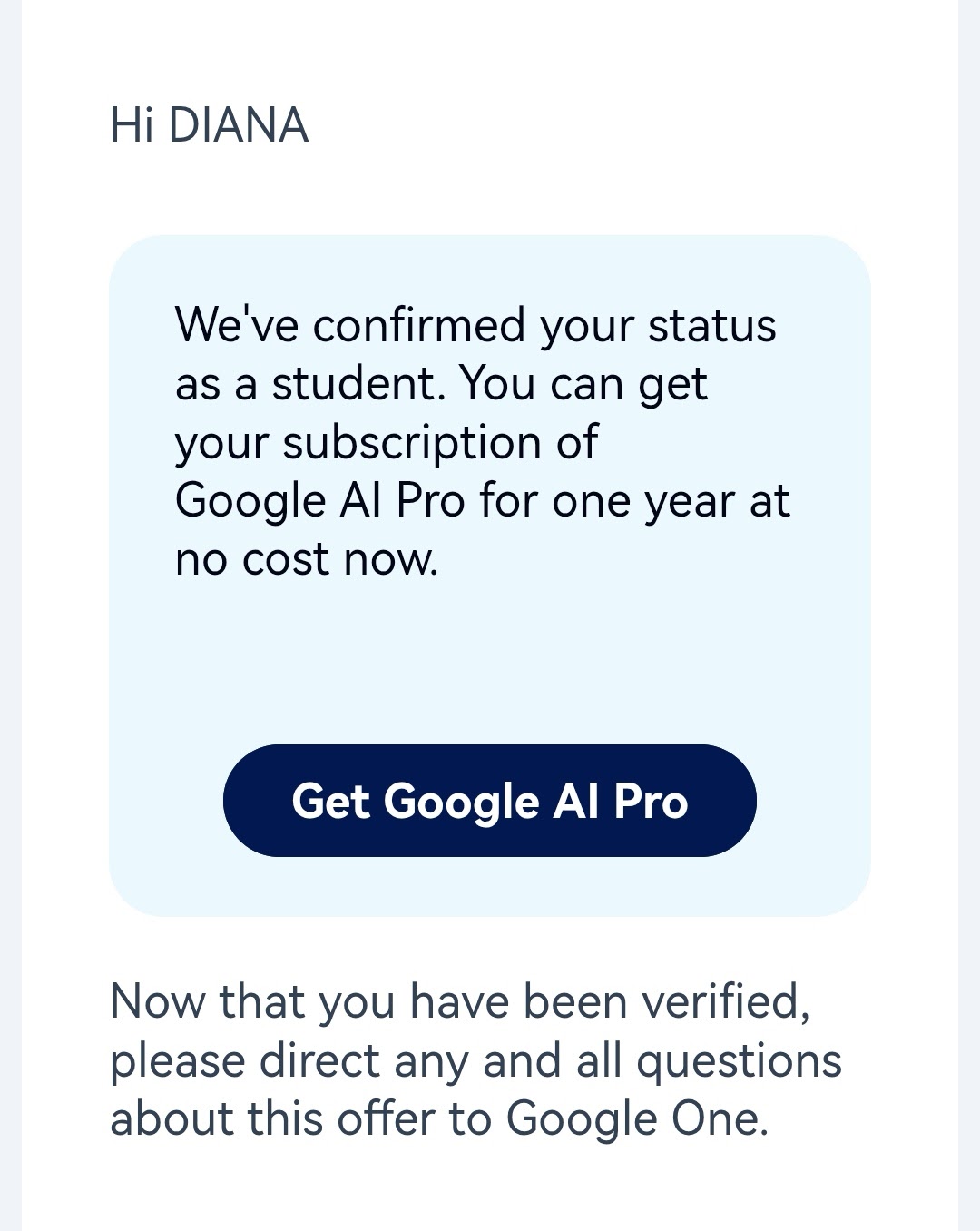The width and height of the screenshot is (980, 1231).
Task: Tap the word questions in the footer
Action: click(739, 1060)
